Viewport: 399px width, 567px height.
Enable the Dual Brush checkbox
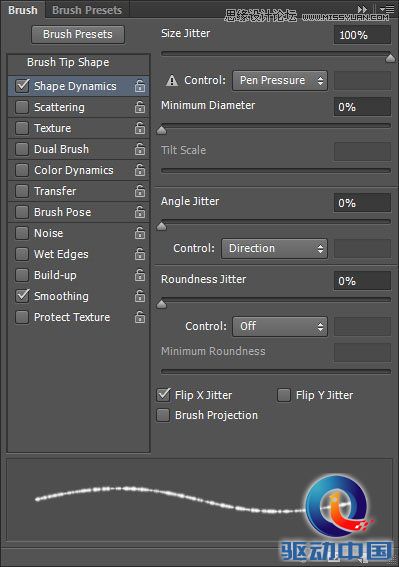coord(22,149)
